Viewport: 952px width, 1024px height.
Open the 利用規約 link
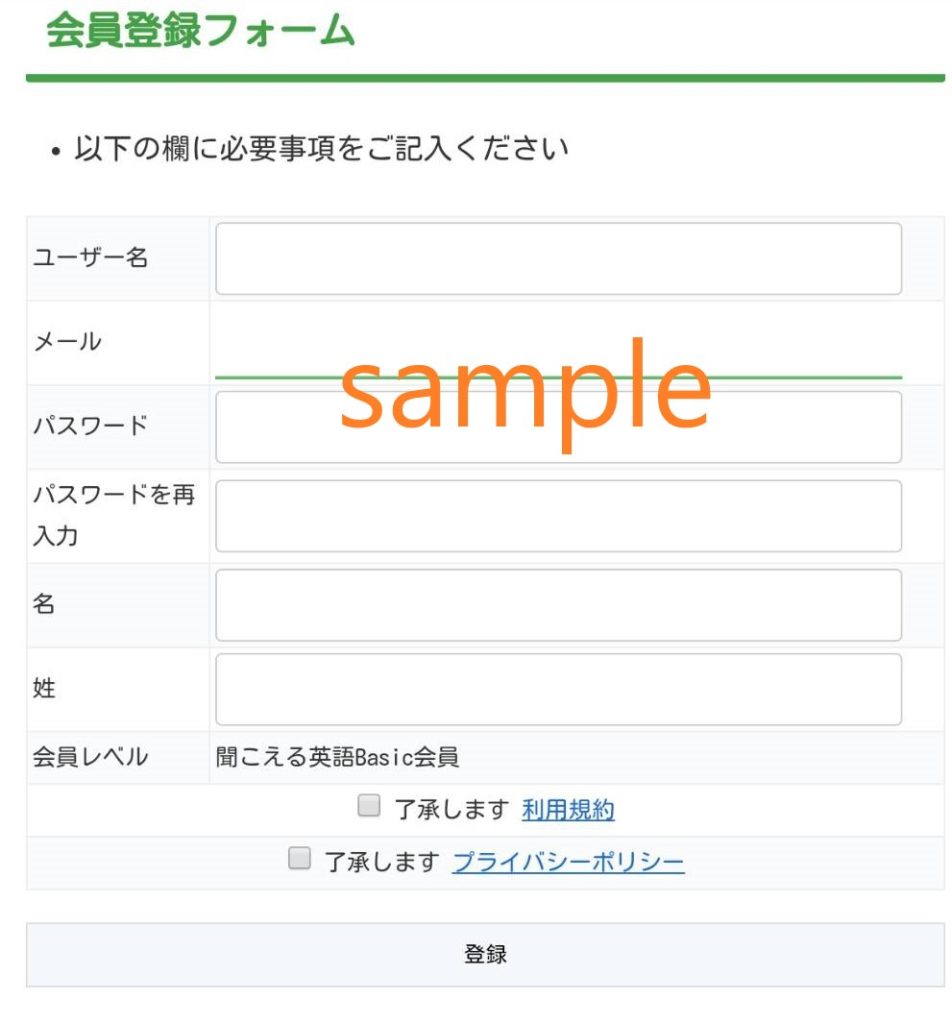[x=568, y=810]
